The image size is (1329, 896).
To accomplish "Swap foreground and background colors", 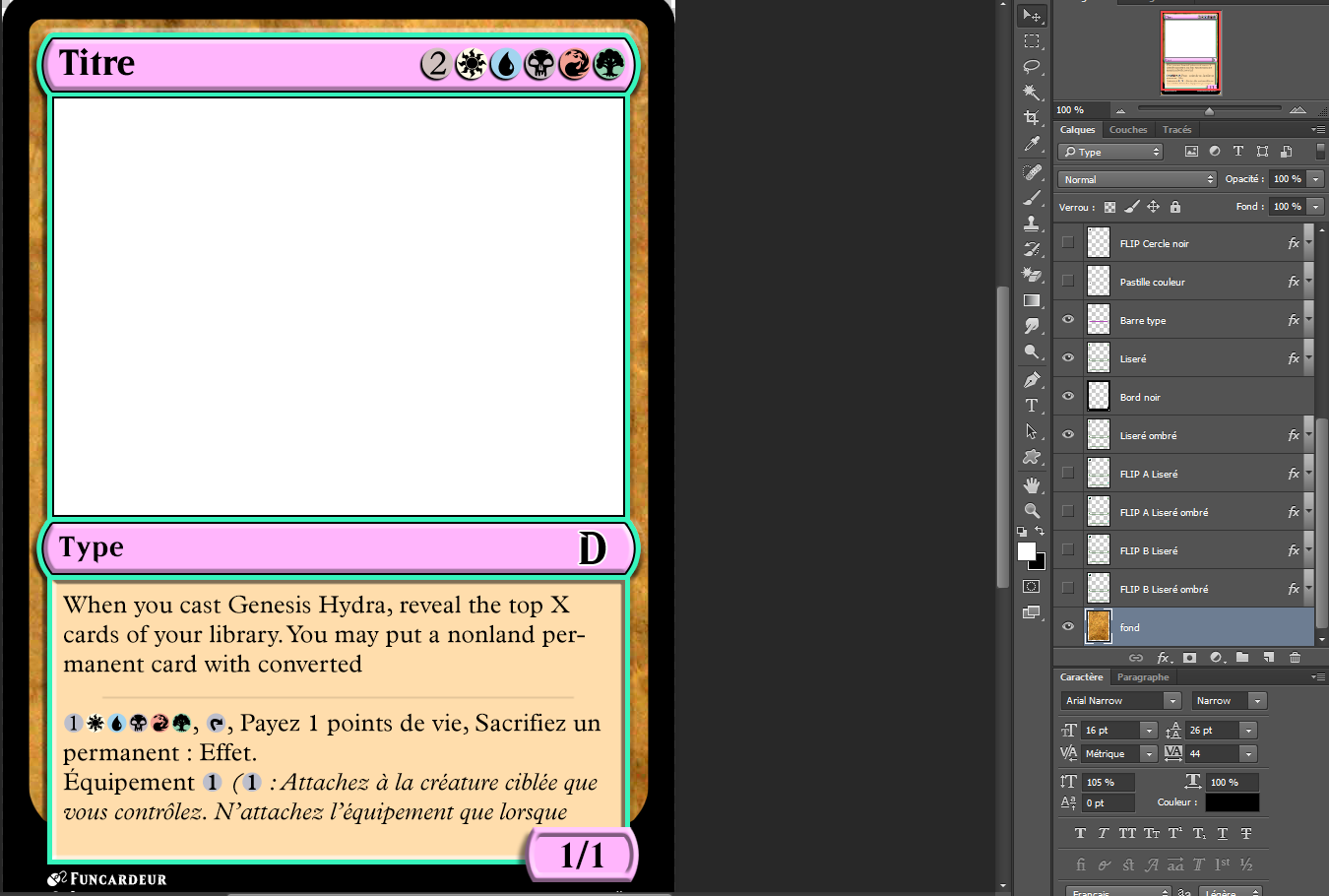I will click(1040, 532).
